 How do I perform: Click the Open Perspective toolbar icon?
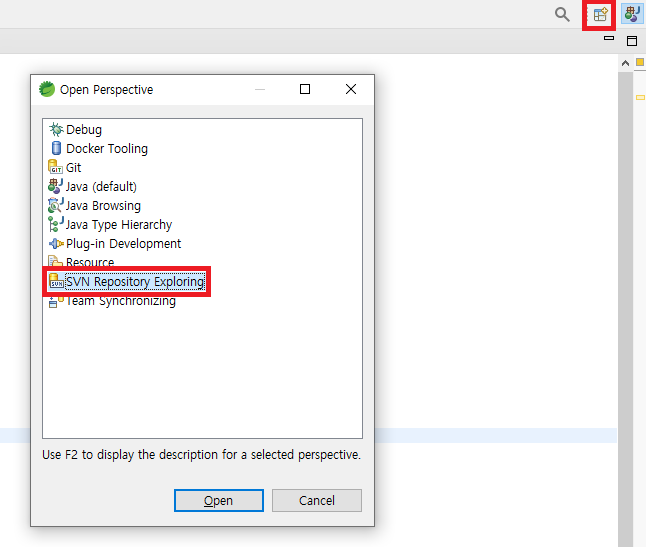point(600,14)
